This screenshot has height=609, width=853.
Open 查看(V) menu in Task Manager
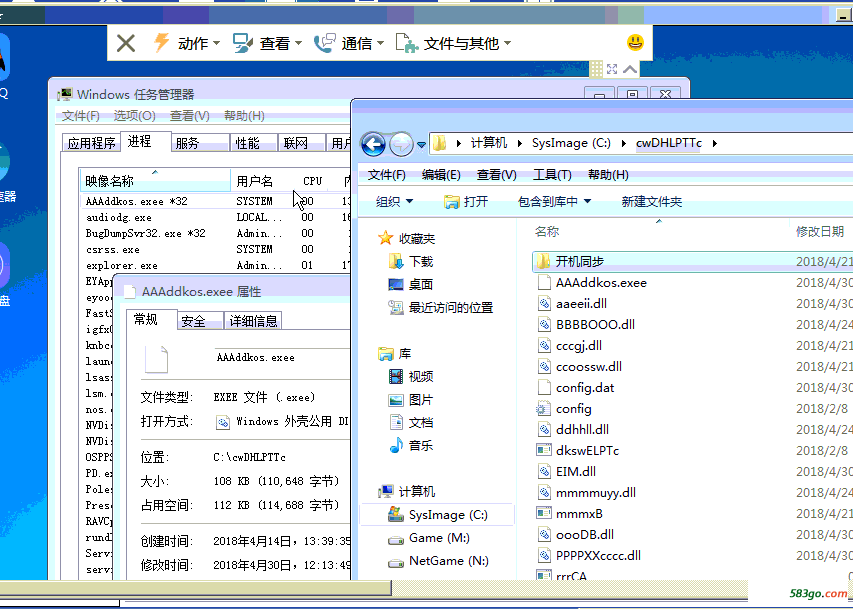pos(189,115)
